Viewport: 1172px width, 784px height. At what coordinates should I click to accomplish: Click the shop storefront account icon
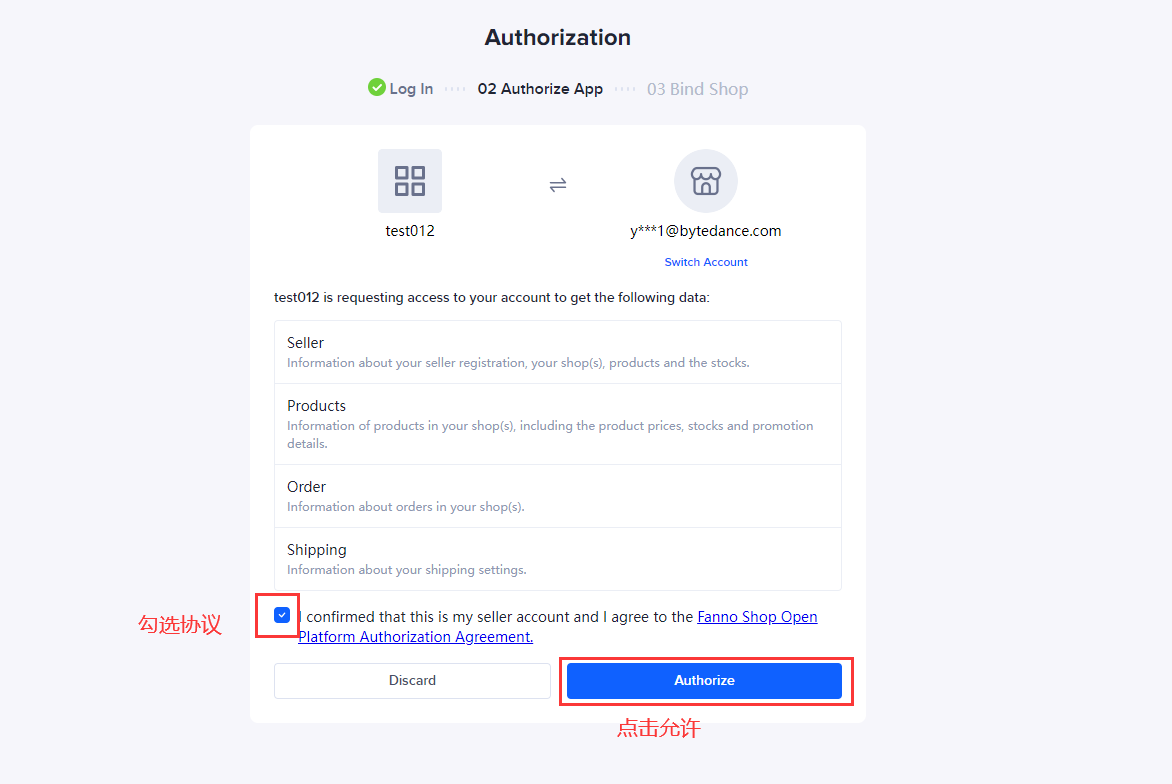[x=706, y=181]
